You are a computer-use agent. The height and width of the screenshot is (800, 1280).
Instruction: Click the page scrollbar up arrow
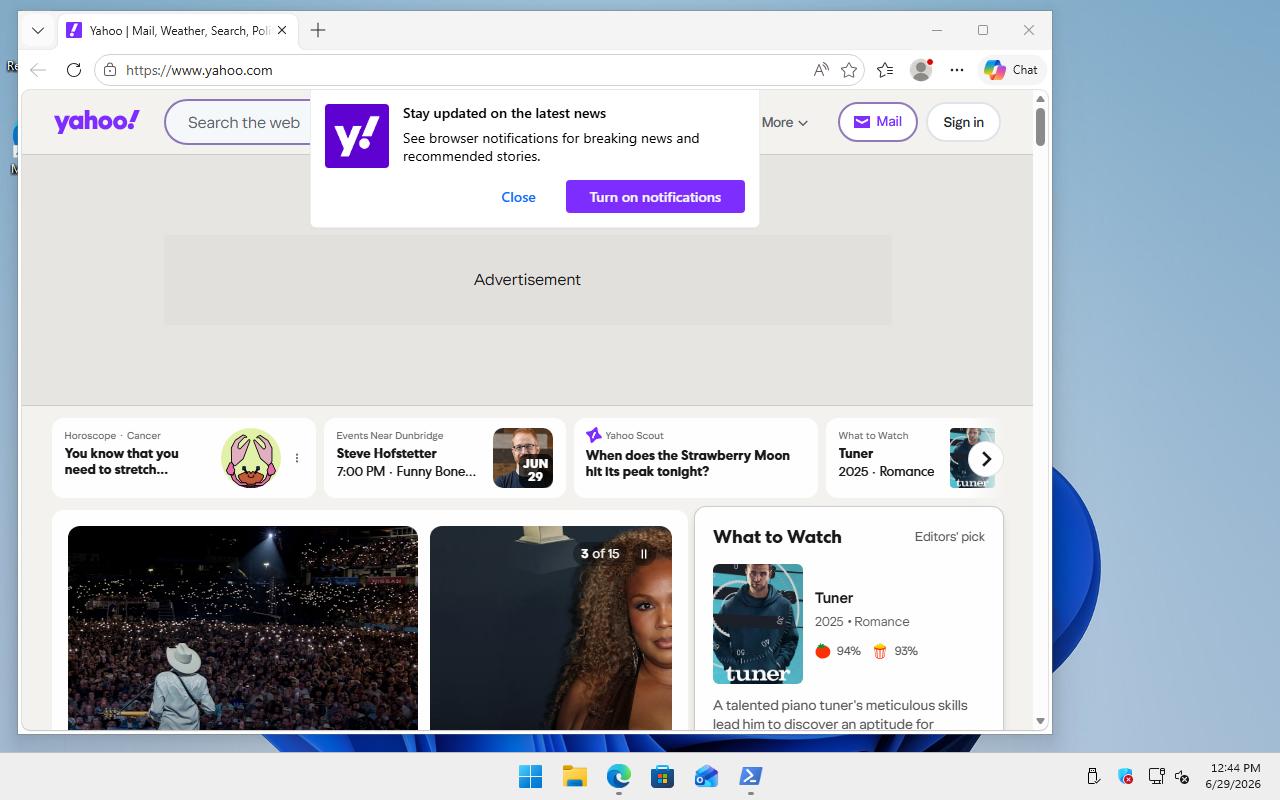[x=1040, y=99]
